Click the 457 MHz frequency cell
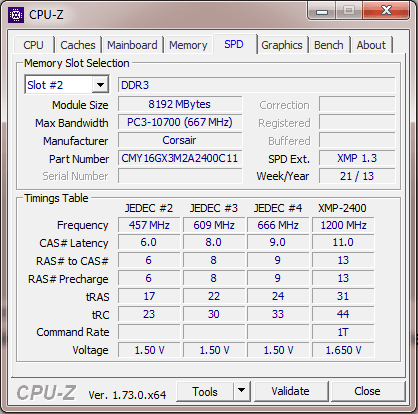The image size is (418, 414). tap(149, 225)
